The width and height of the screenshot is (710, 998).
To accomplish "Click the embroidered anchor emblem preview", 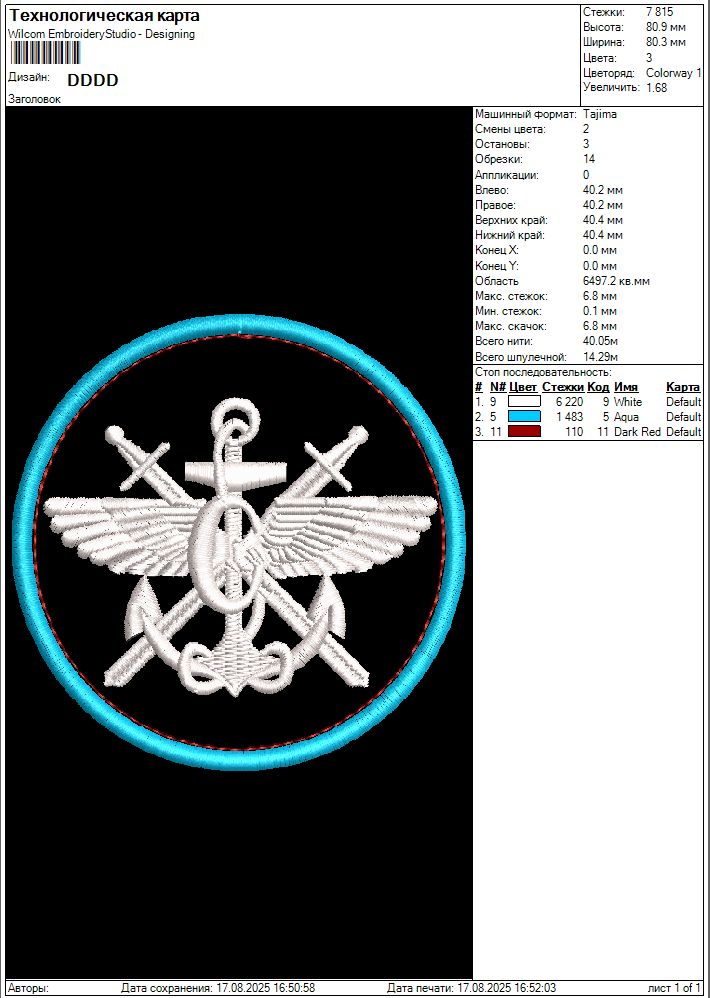I will tap(239, 542).
